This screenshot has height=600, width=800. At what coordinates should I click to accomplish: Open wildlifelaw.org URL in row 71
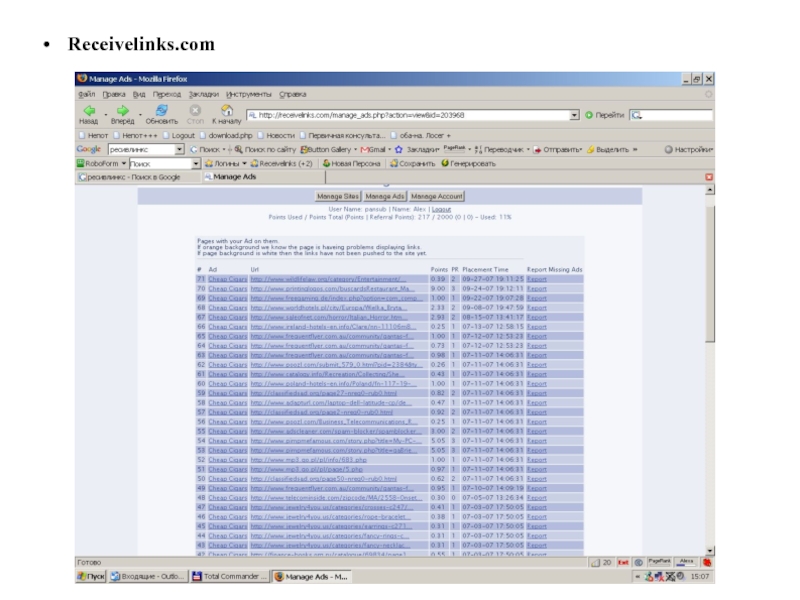click(329, 279)
